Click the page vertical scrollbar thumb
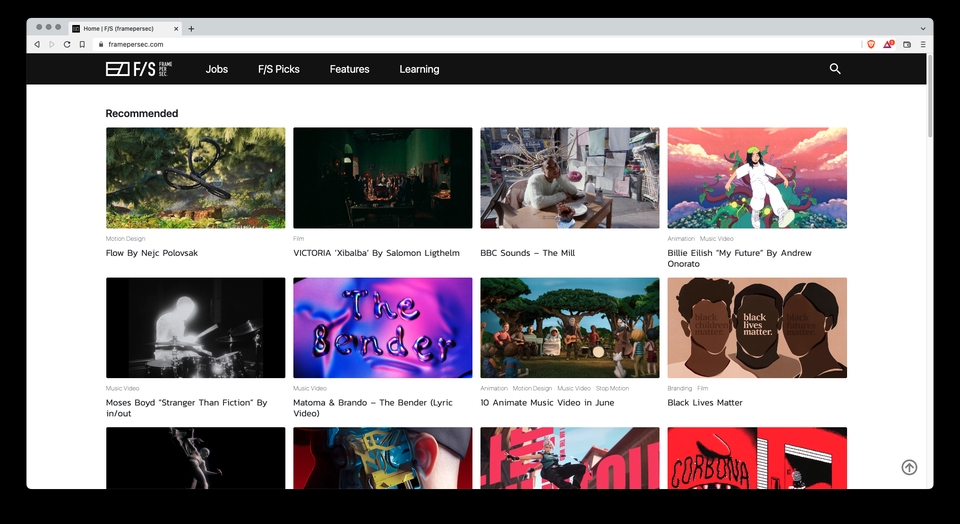This screenshot has height=524, width=960. (x=930, y=96)
